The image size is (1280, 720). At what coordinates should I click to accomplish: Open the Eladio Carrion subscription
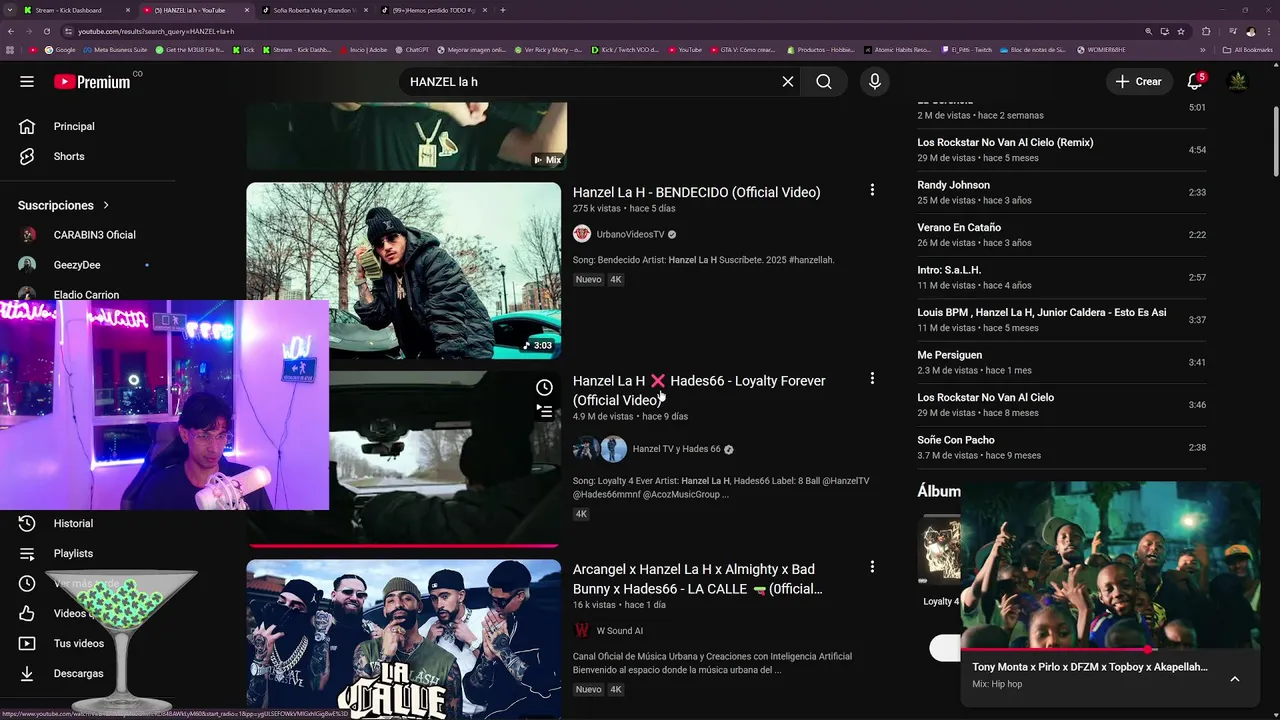86,295
